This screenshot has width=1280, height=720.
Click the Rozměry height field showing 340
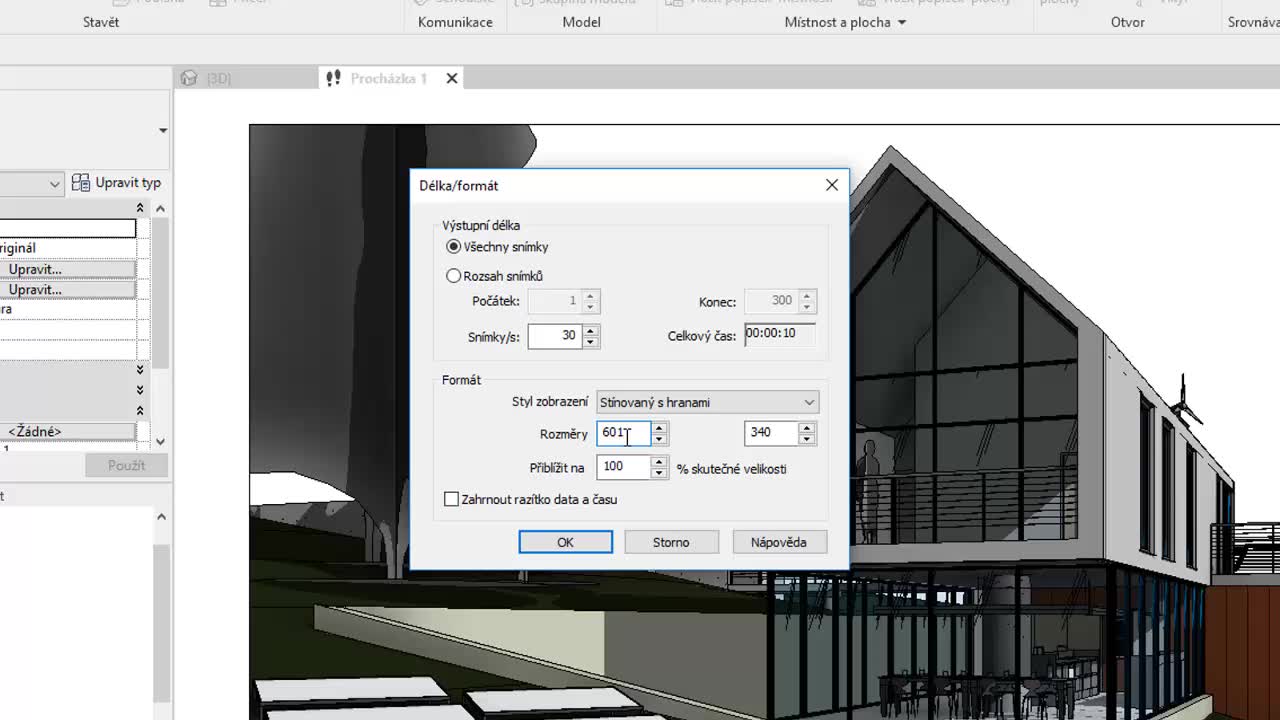click(x=772, y=433)
